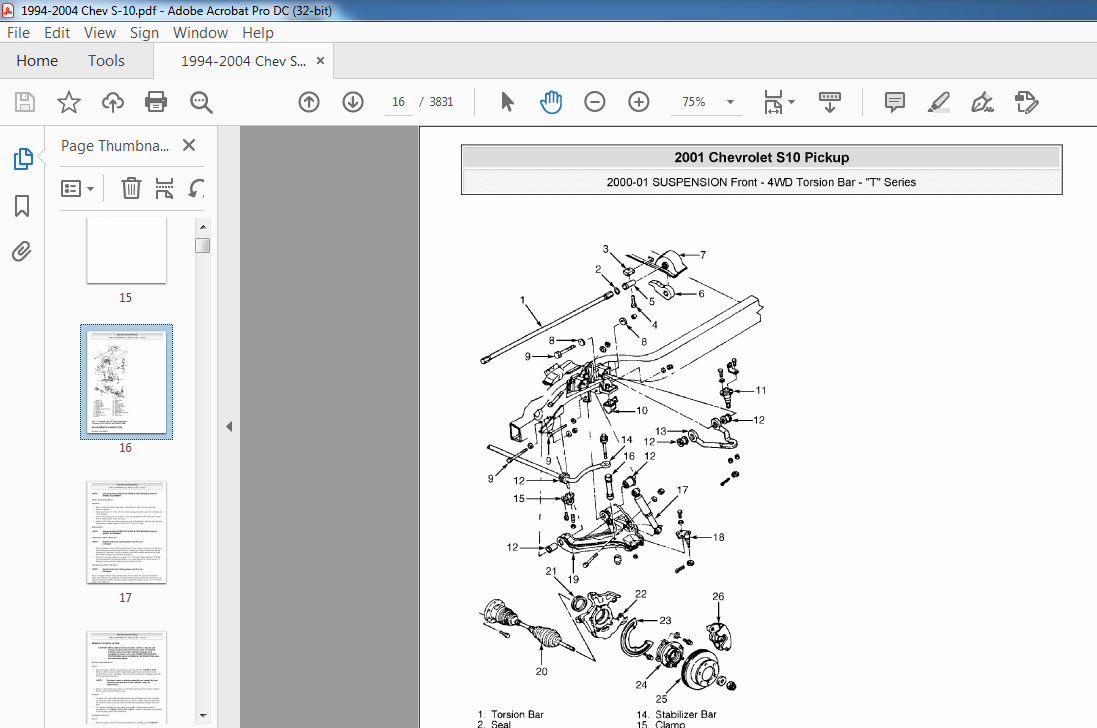Open Page Thumbnails sidebar icon
This screenshot has width=1097, height=728.
pyautogui.click(x=22, y=159)
